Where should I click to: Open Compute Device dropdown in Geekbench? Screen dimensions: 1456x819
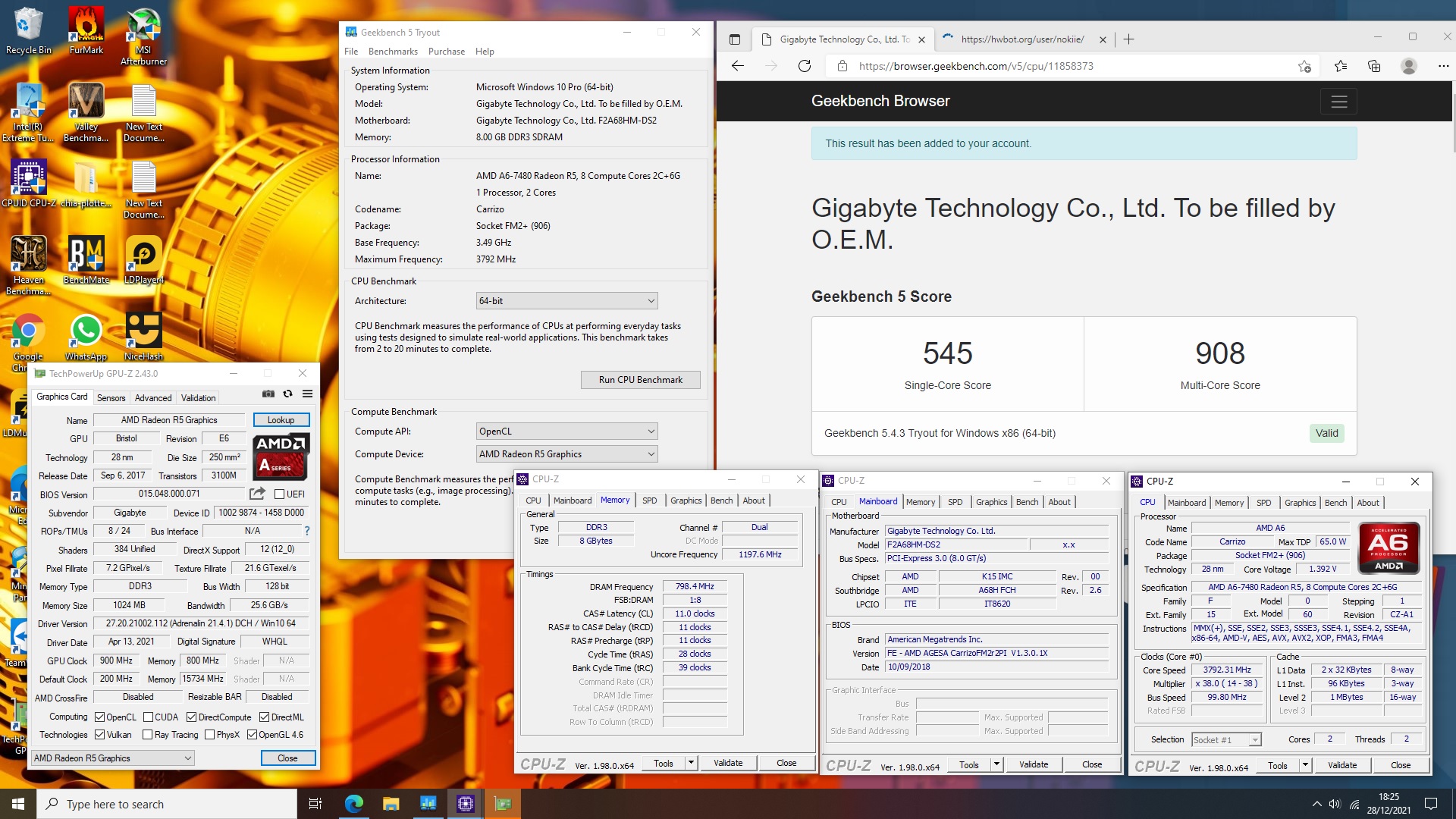(x=566, y=454)
